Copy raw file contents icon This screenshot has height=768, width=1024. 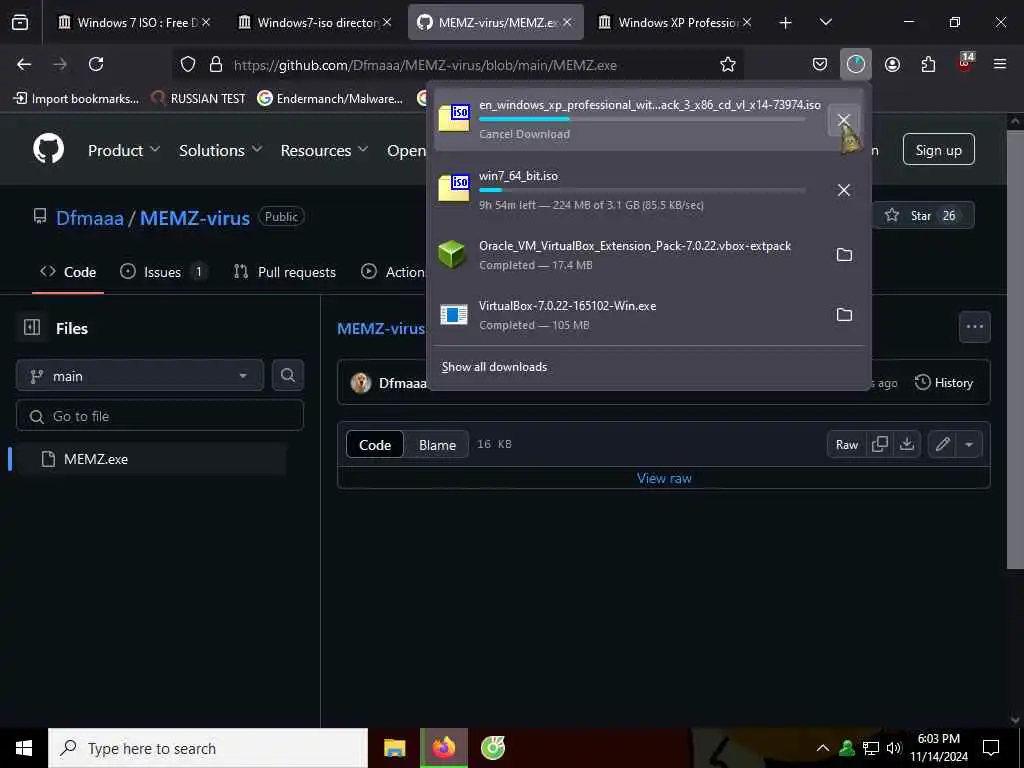[x=880, y=444]
